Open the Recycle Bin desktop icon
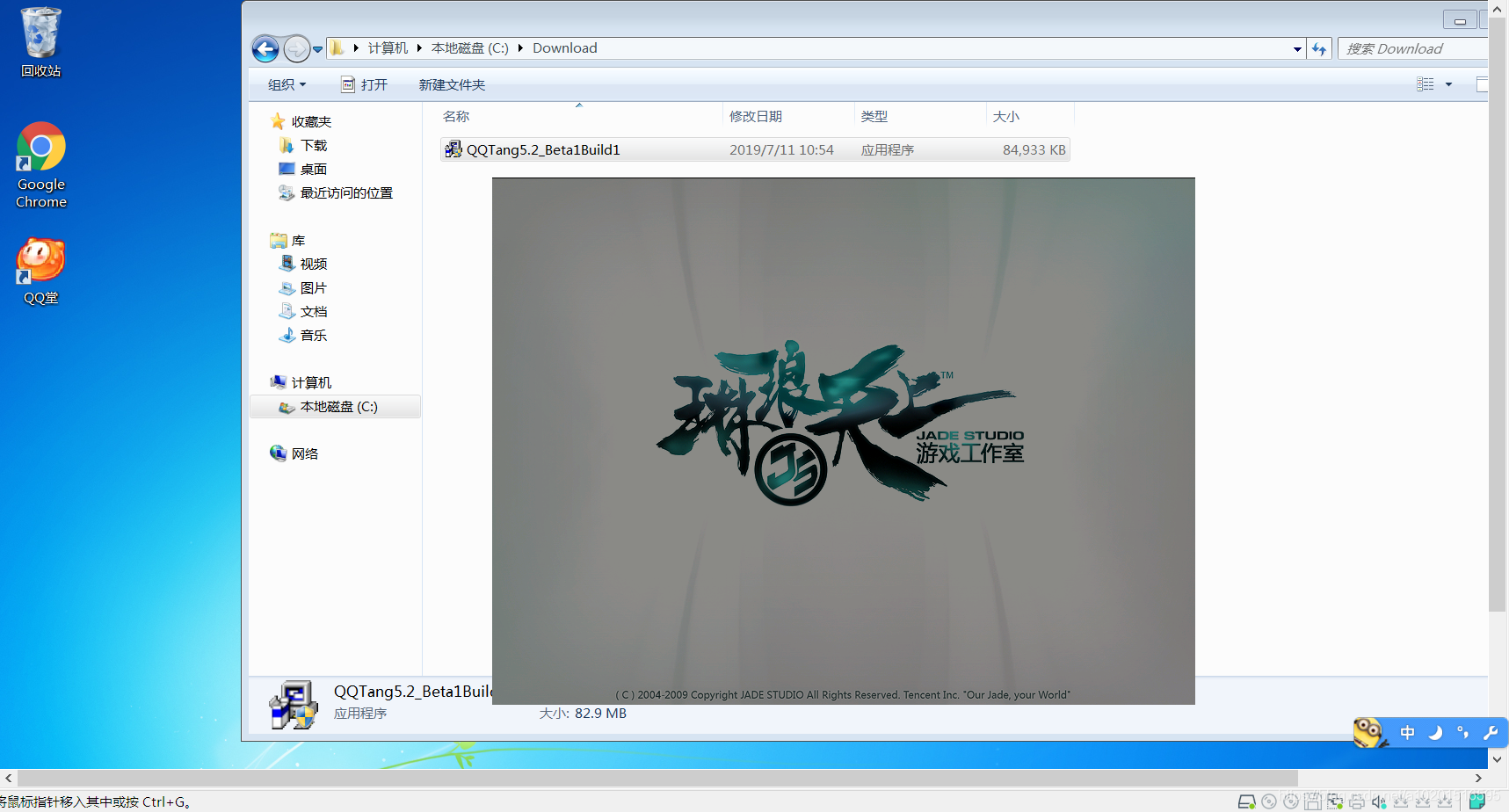Image resolution: width=1509 pixels, height=812 pixels. (40, 42)
